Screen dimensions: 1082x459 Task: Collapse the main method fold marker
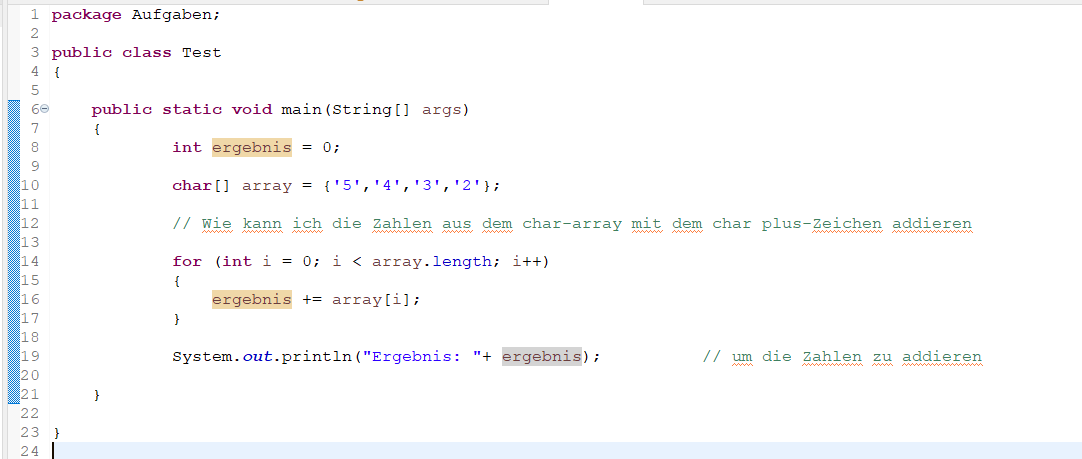(x=45, y=110)
